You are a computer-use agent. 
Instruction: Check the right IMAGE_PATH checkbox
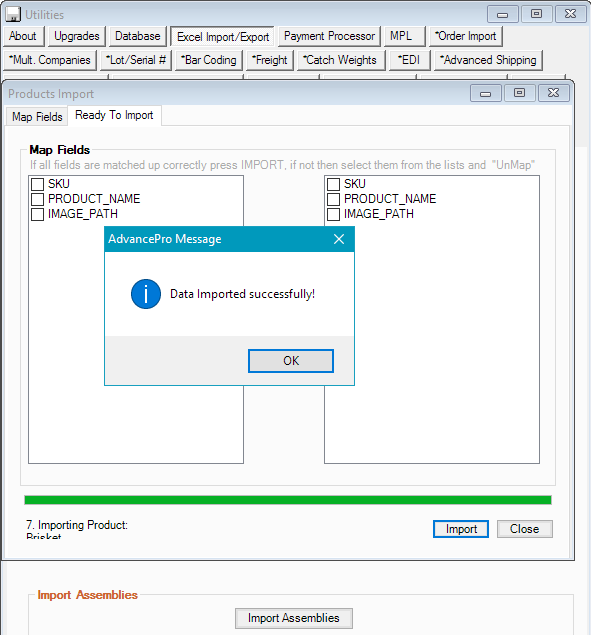click(x=333, y=214)
